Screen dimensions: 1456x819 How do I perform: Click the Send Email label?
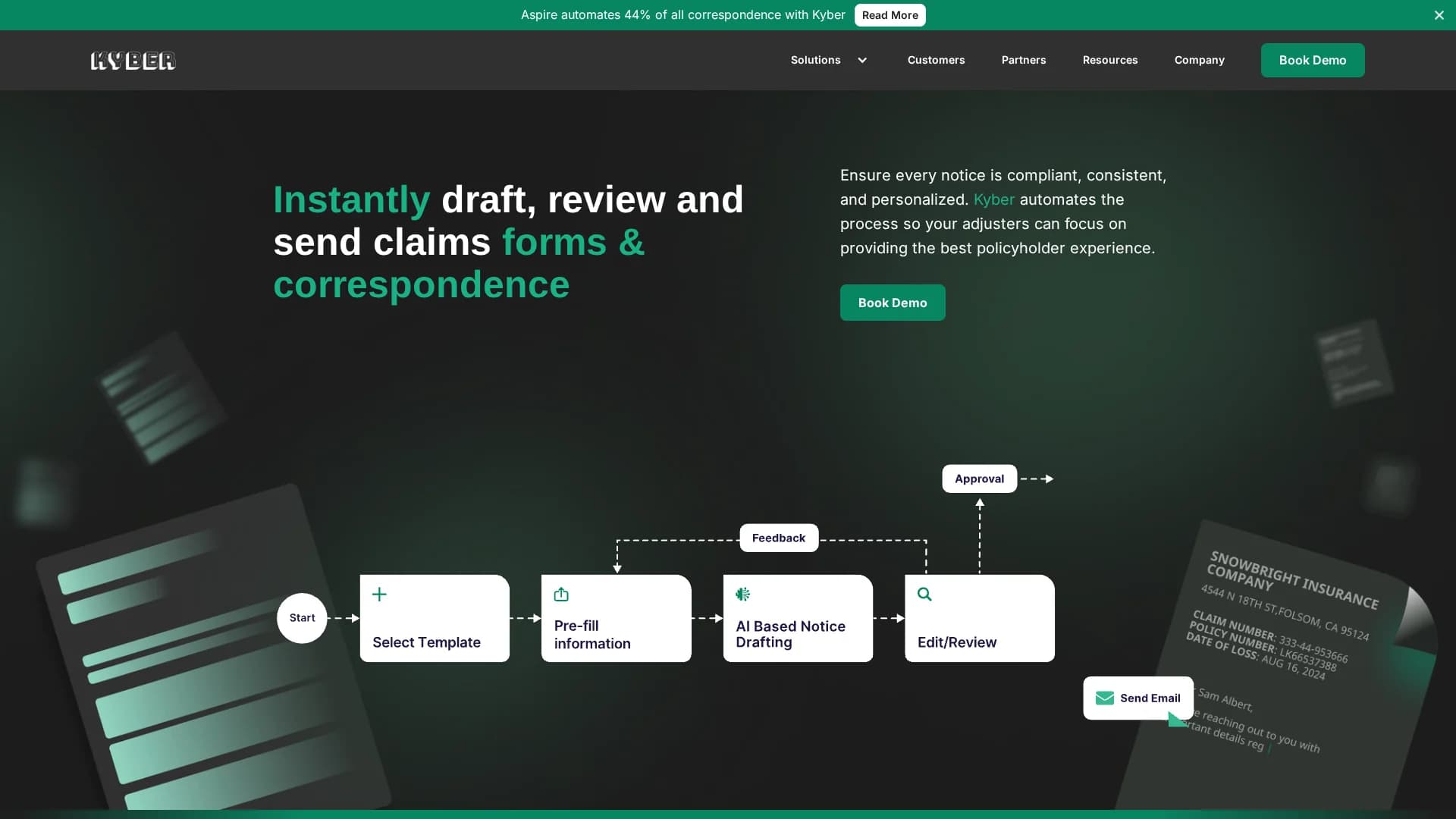(1150, 698)
